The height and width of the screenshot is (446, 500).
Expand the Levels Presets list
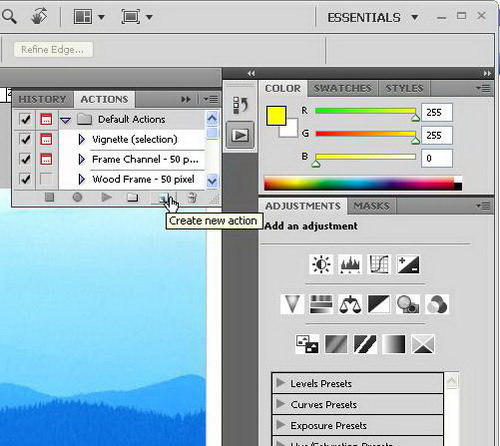point(281,383)
